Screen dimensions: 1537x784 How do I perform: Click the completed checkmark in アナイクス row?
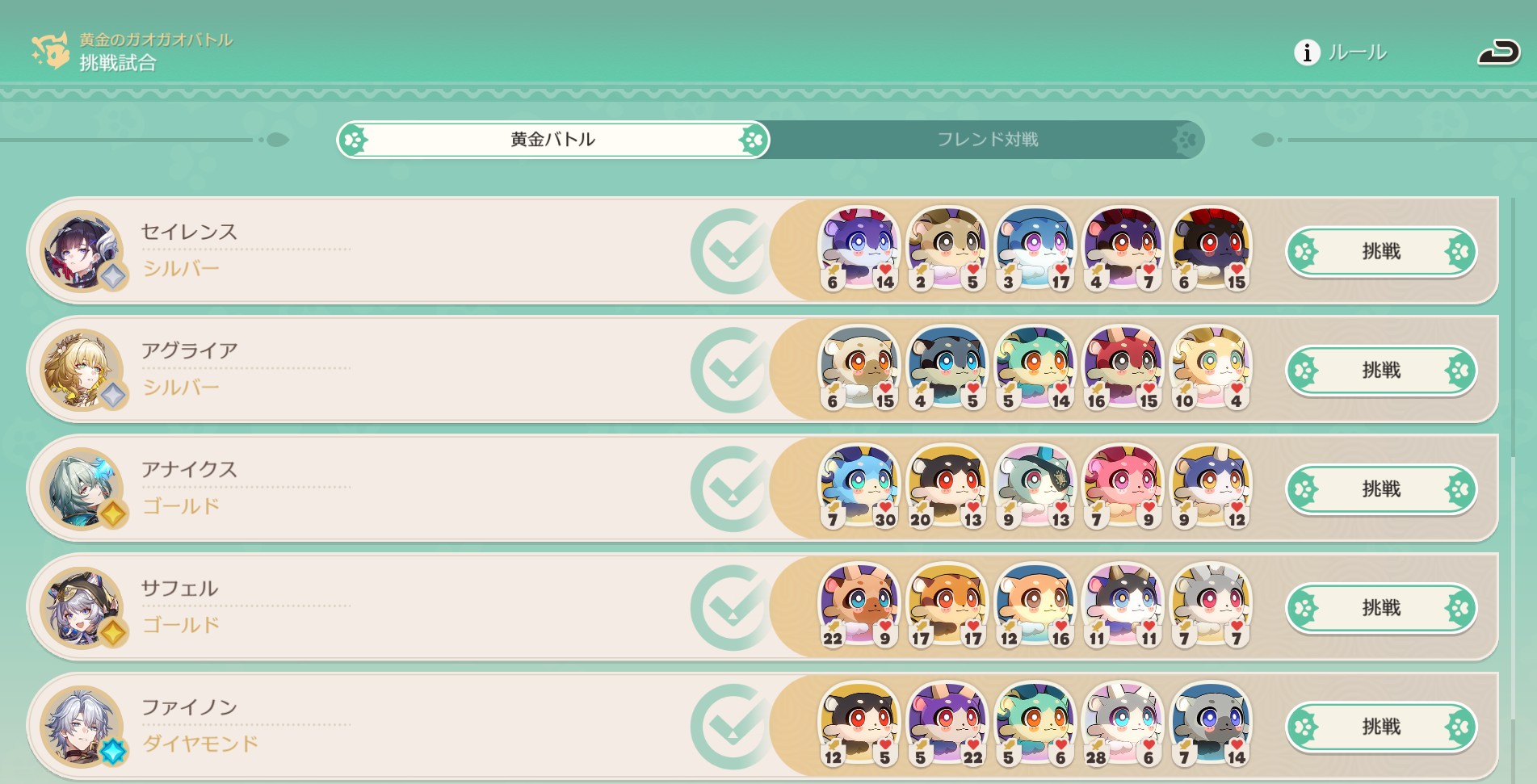coord(731,488)
